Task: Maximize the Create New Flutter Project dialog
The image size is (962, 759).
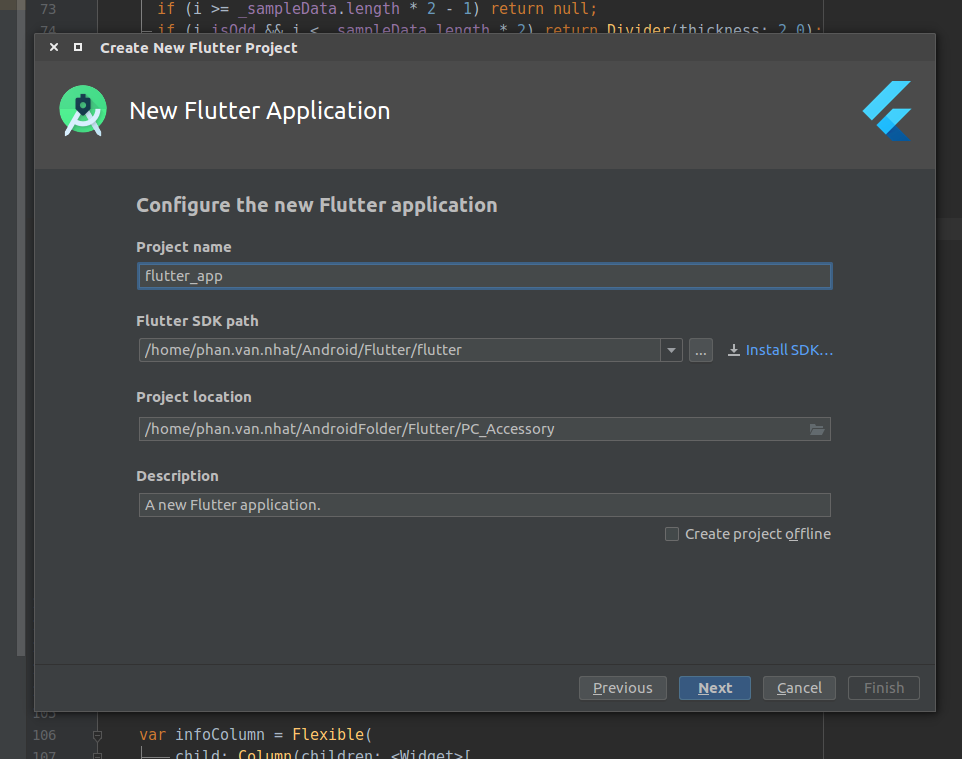Action: [78, 47]
